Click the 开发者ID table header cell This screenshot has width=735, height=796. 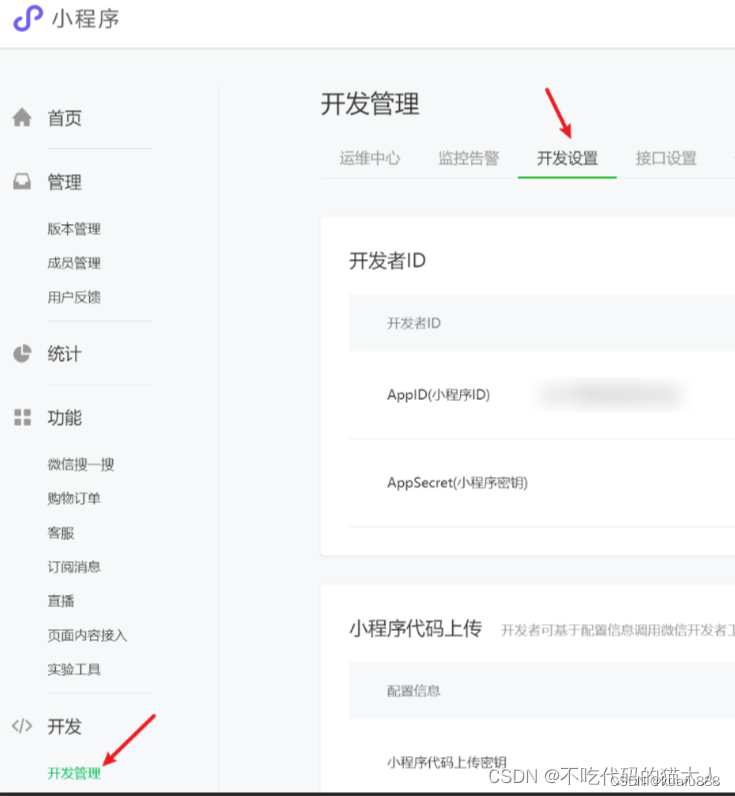414,323
